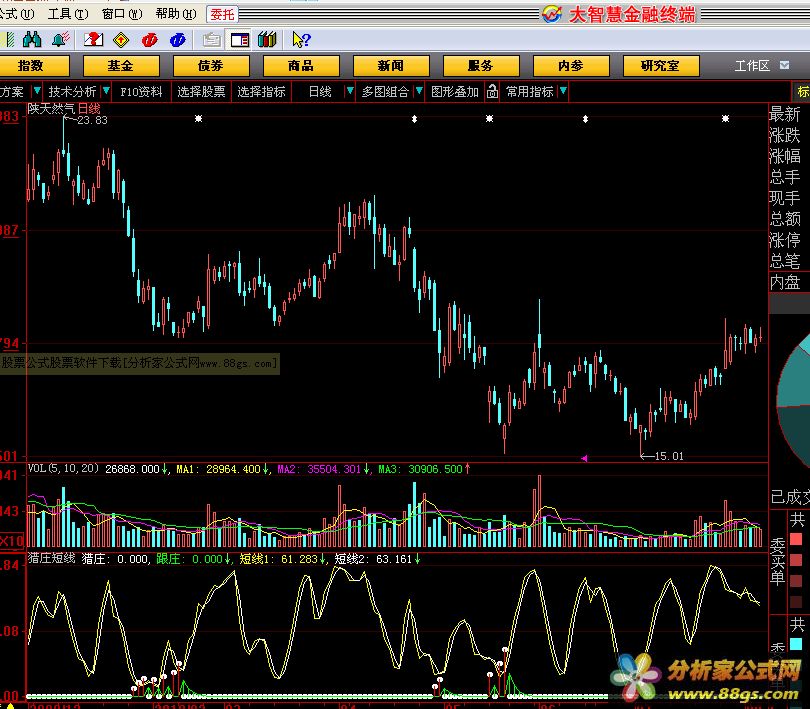Click the 最新 label in the side panel

785,114
